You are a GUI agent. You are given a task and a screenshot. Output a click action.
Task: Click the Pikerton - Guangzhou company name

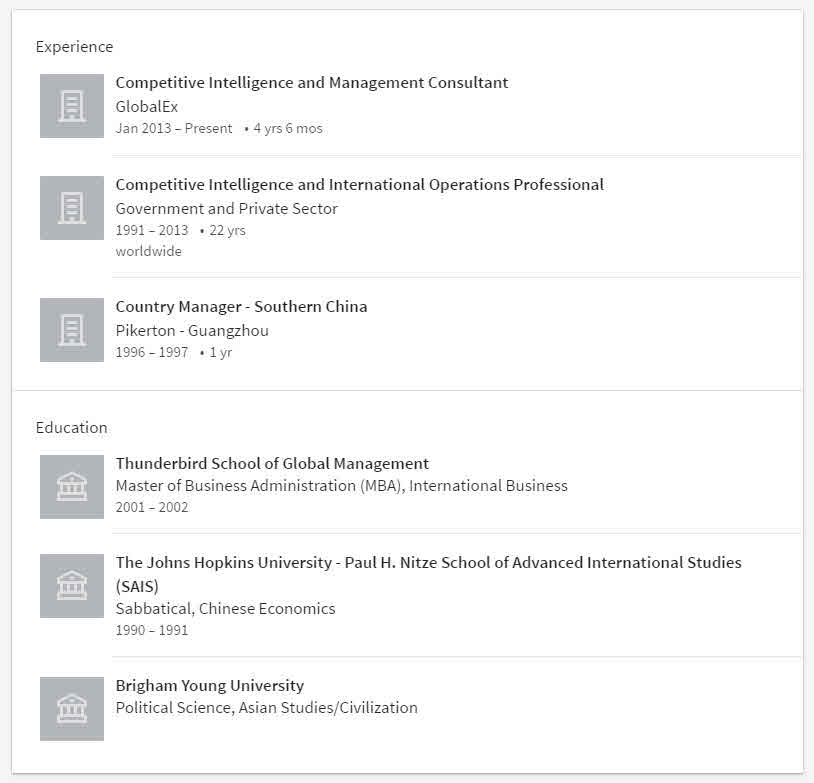(x=192, y=330)
